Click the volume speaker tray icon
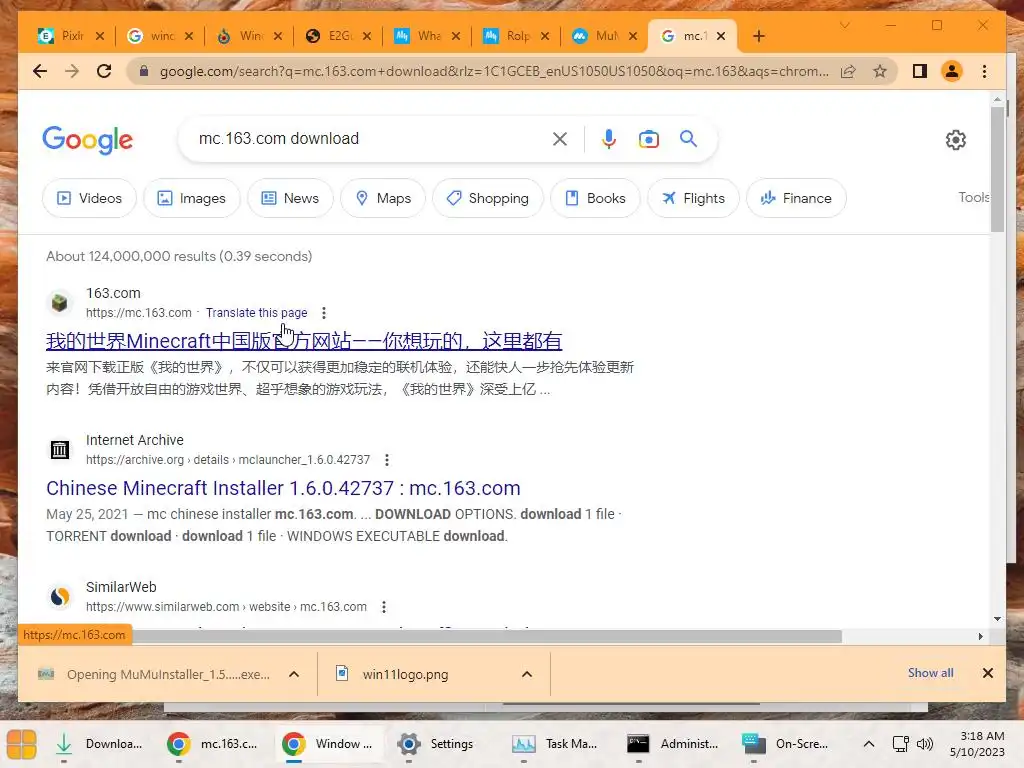Screen dimensions: 1024x768 point(925,744)
